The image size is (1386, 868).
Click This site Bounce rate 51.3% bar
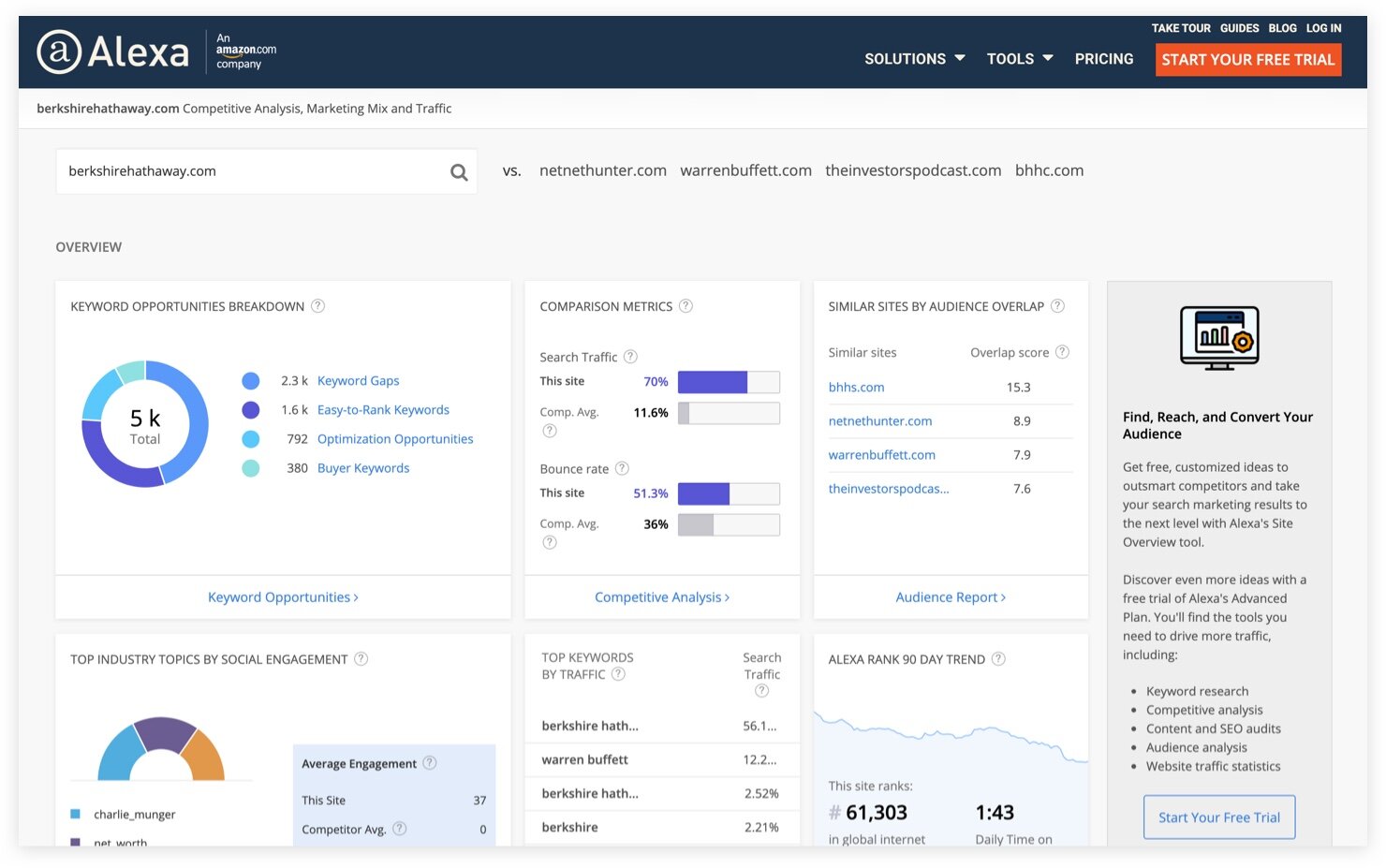[729, 493]
